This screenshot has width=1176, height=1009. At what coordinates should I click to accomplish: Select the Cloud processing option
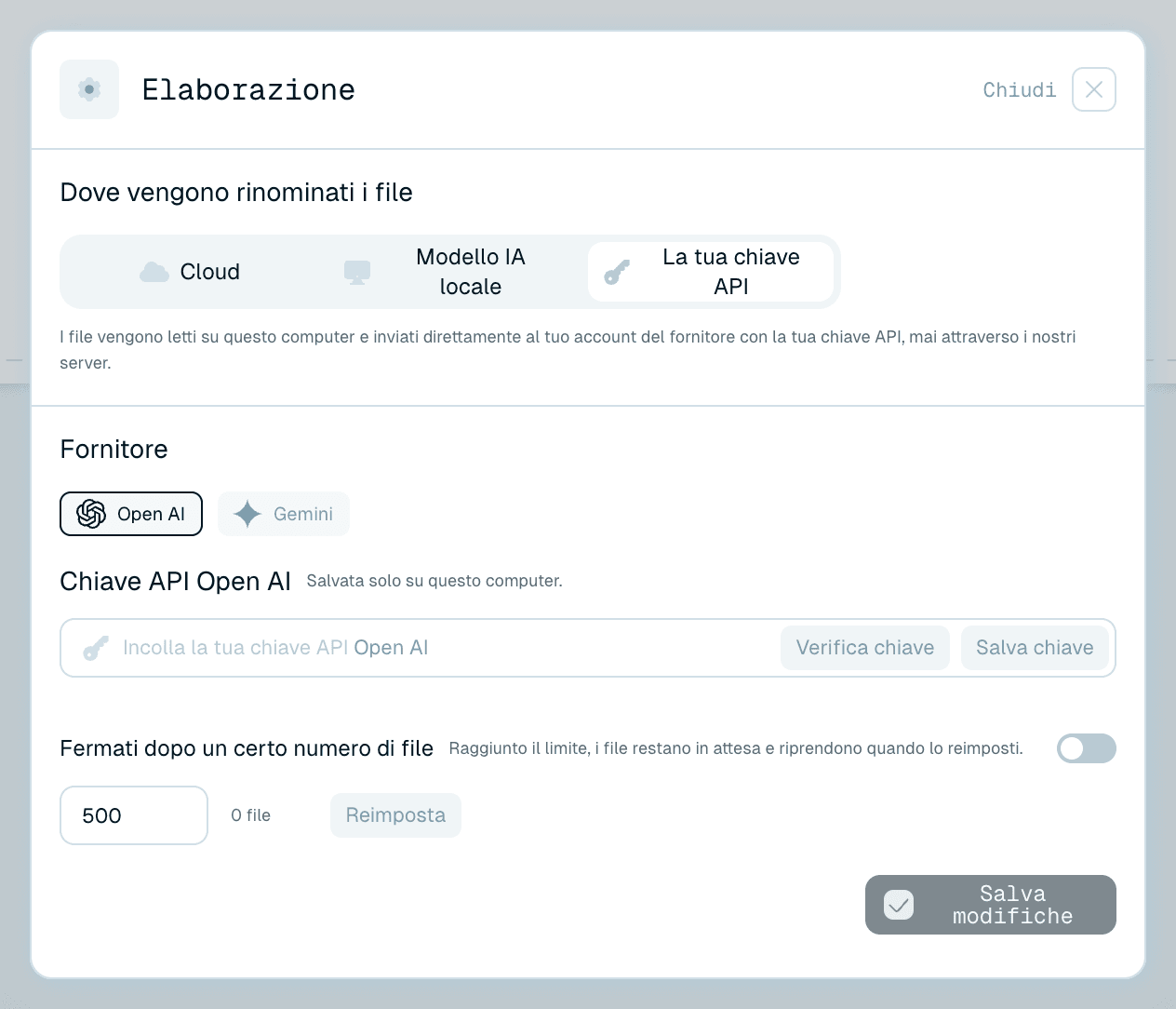tap(190, 272)
